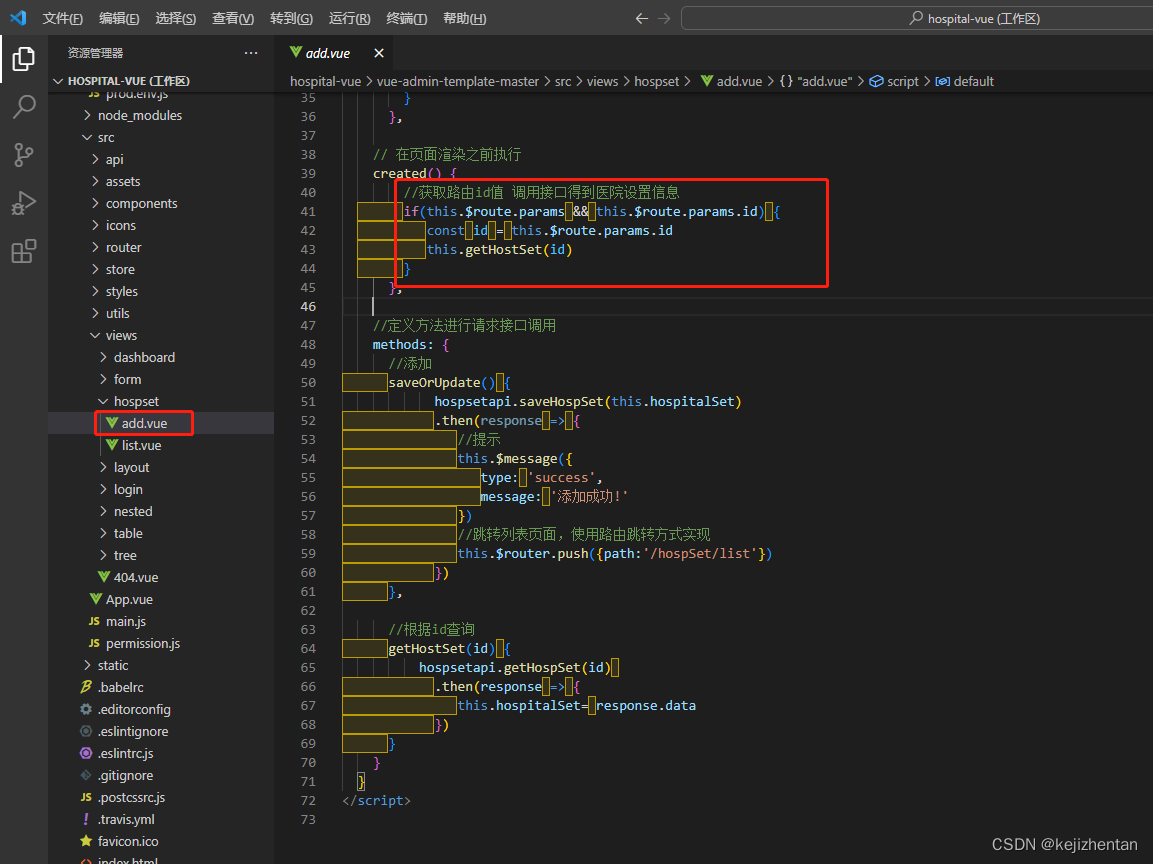
Task: Open the 编辑(E) menu
Action: tap(119, 18)
